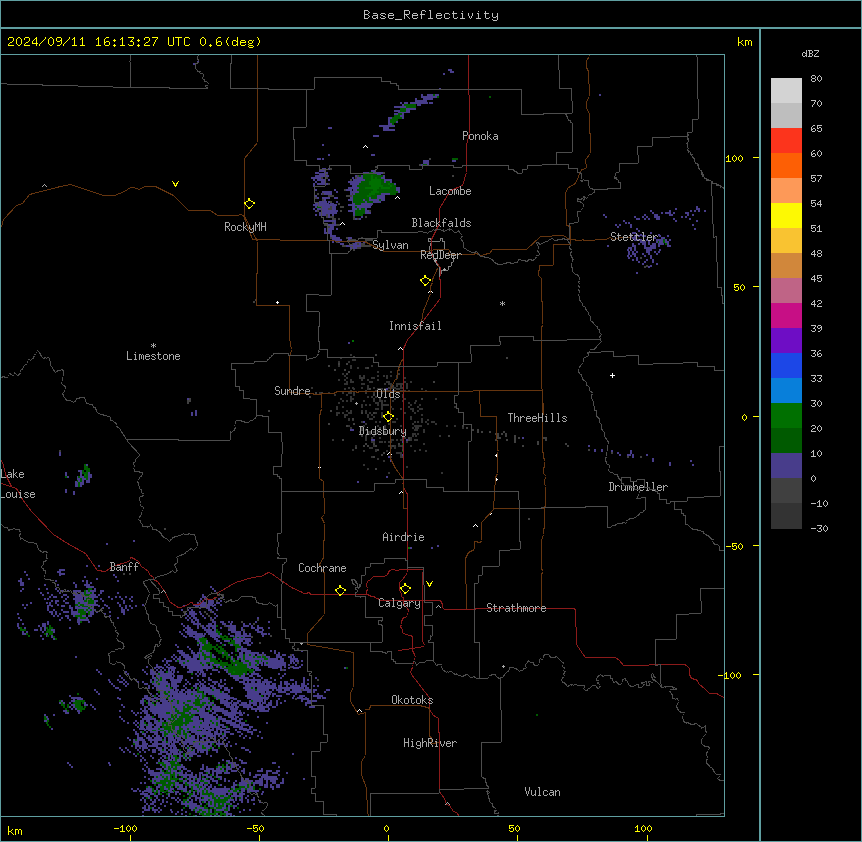Pick the blue 36-33 dBZ legend swatch
Viewport: 862px width, 842px height.
pos(786,365)
